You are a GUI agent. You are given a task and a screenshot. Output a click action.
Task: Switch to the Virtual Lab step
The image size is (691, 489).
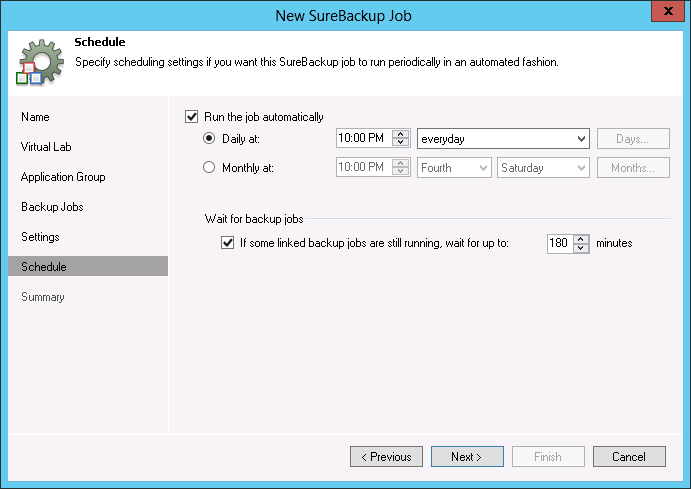pyautogui.click(x=45, y=147)
